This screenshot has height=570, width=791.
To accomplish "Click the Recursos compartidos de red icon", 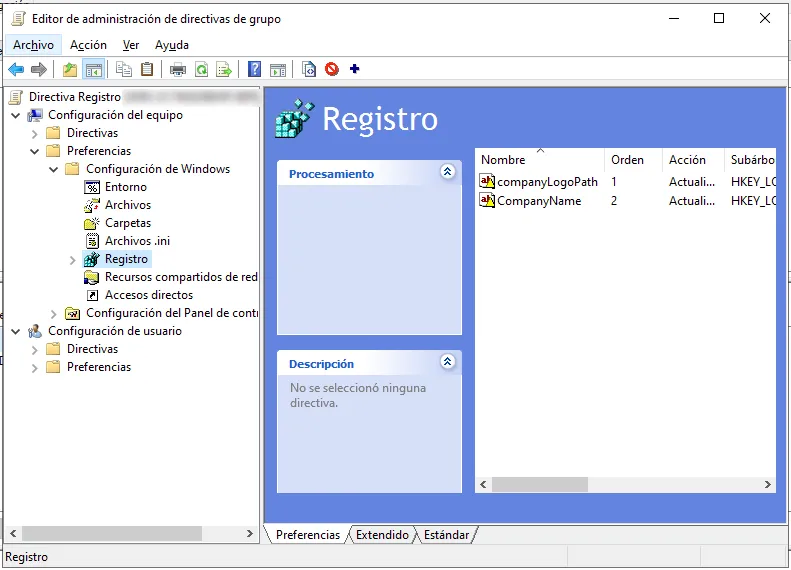I will 92,277.
